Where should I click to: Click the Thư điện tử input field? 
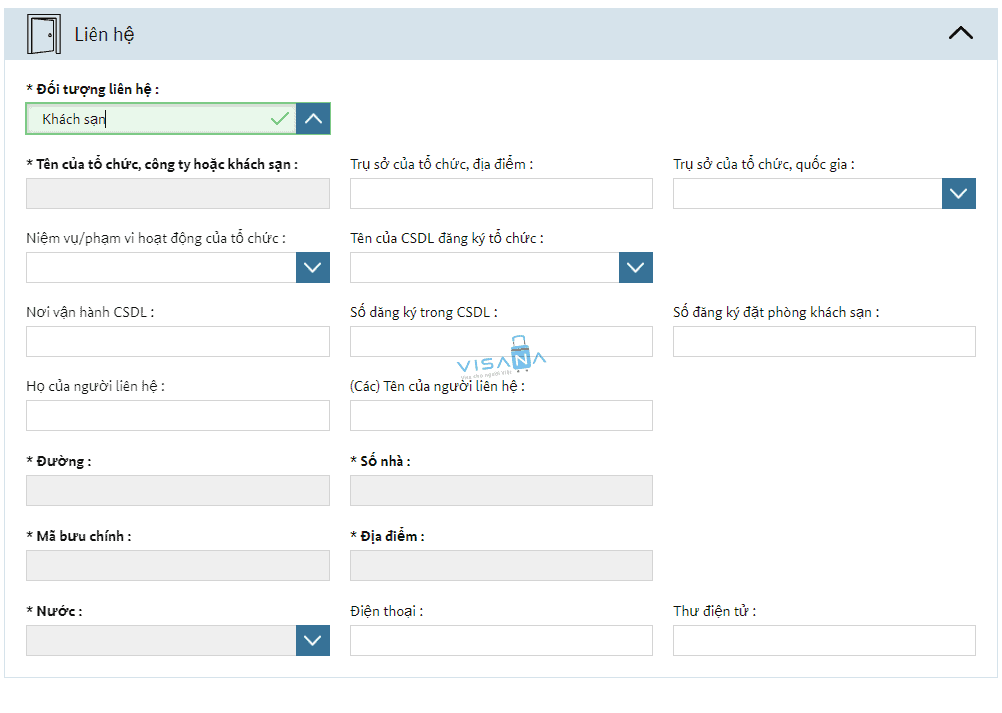824,640
